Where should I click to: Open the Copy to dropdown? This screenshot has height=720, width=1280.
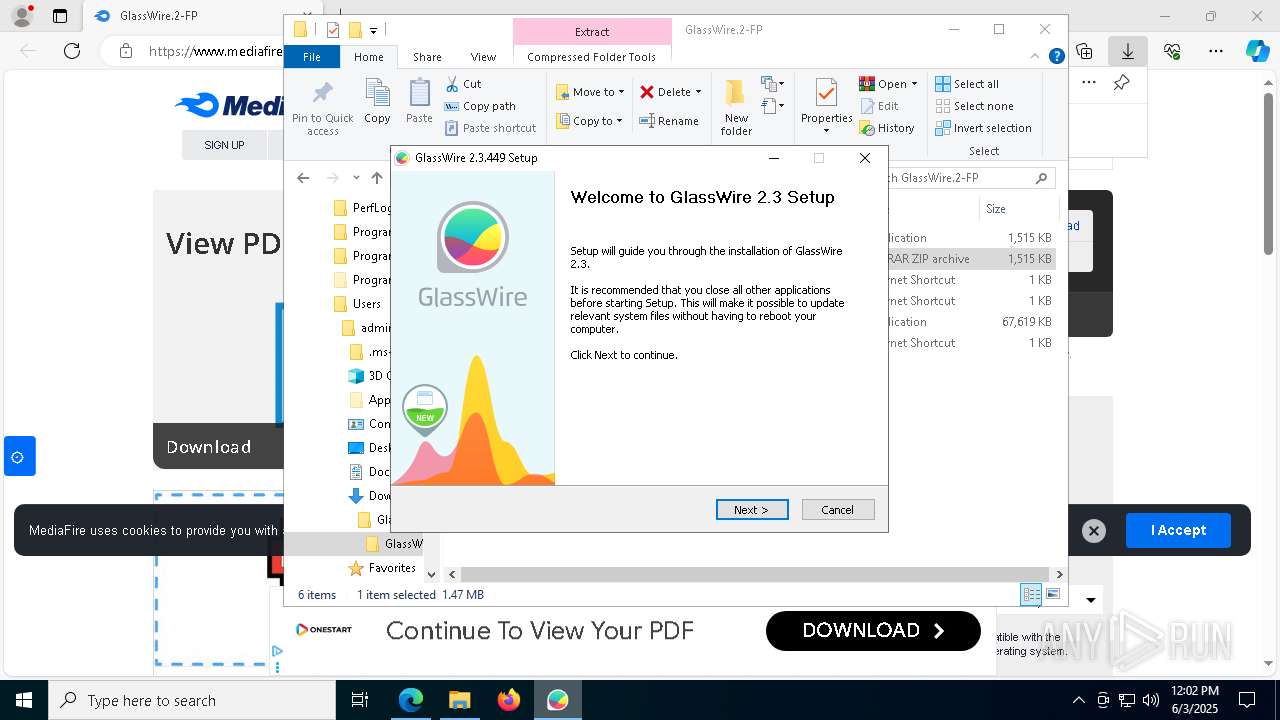589,121
